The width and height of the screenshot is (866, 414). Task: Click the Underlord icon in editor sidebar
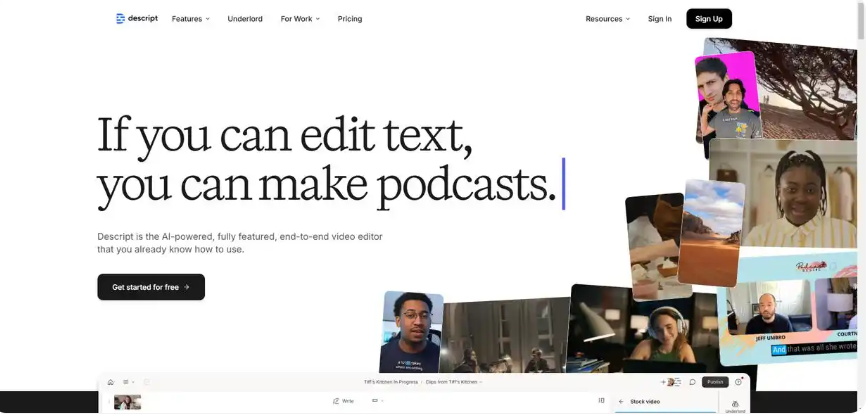point(735,403)
